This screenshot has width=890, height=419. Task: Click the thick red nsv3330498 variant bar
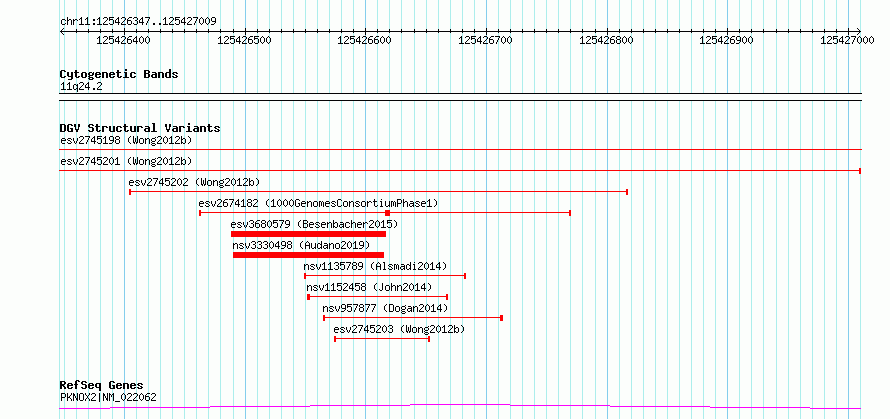[308, 255]
